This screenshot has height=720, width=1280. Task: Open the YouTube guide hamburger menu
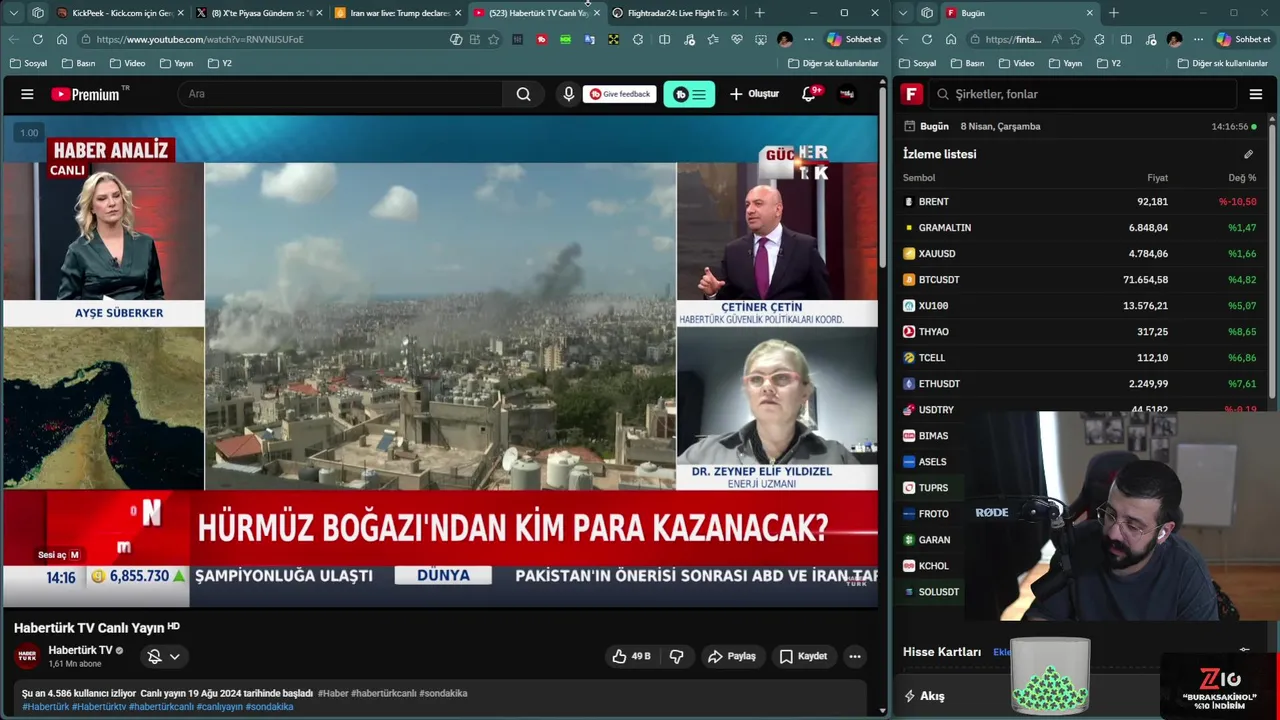pos(27,94)
